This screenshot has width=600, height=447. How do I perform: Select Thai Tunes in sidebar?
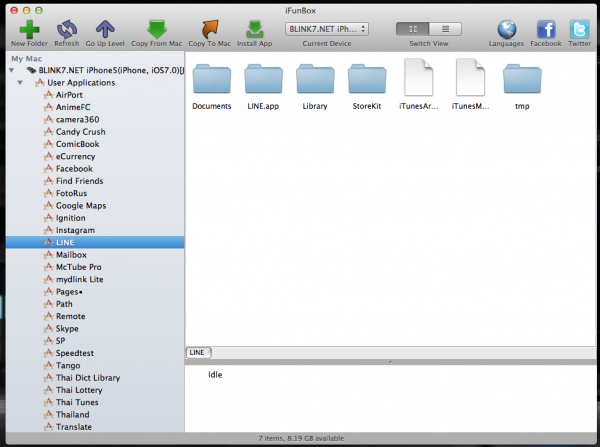[x=95, y=402]
